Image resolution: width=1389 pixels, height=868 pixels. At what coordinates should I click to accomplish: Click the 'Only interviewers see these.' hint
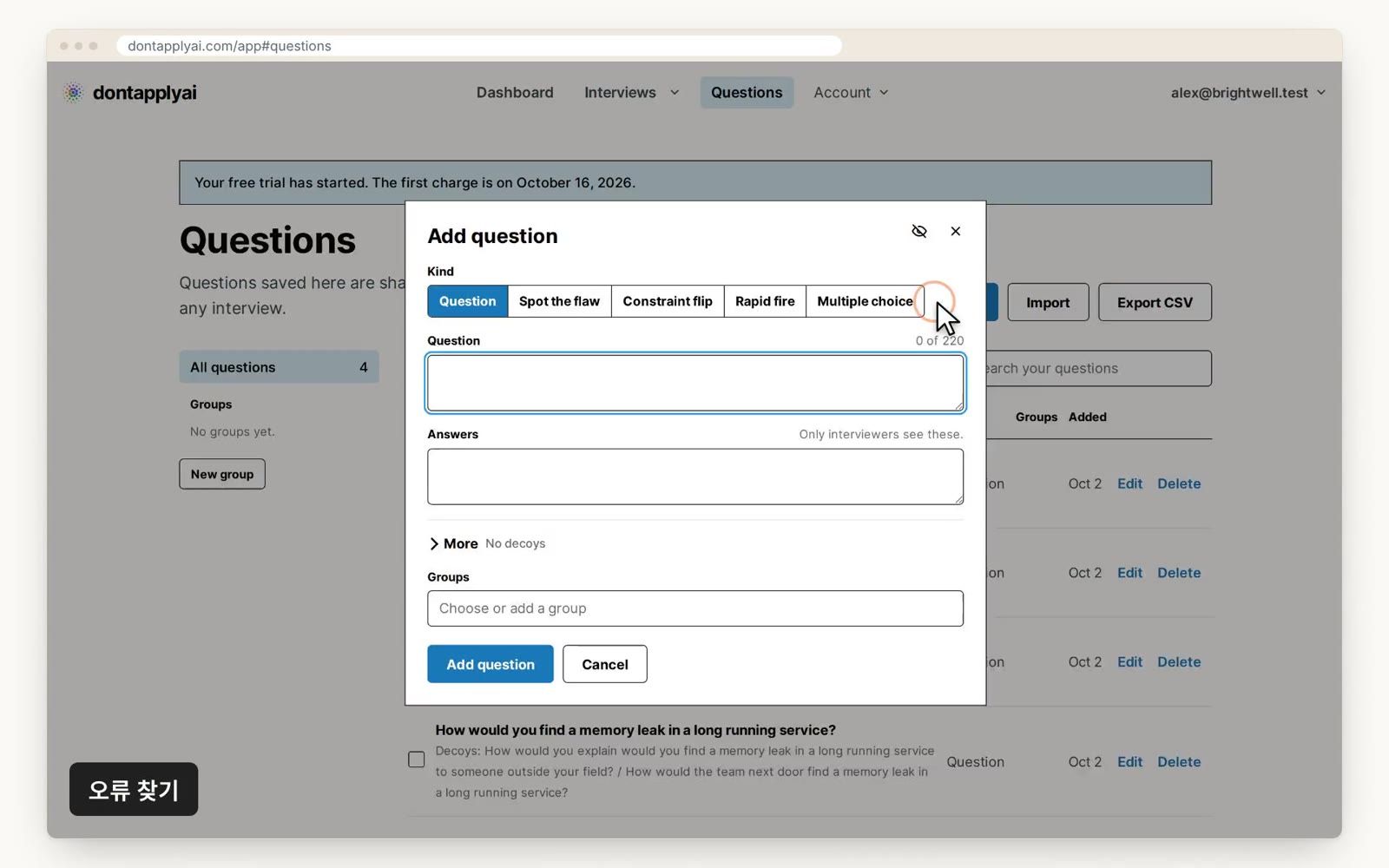coord(881,434)
